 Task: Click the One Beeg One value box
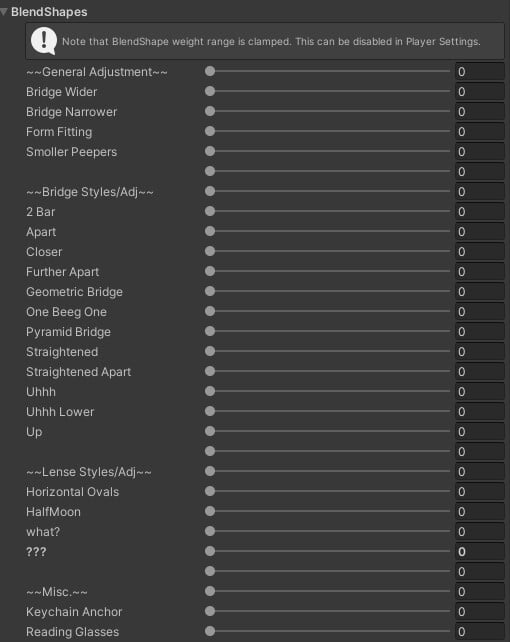[479, 312]
